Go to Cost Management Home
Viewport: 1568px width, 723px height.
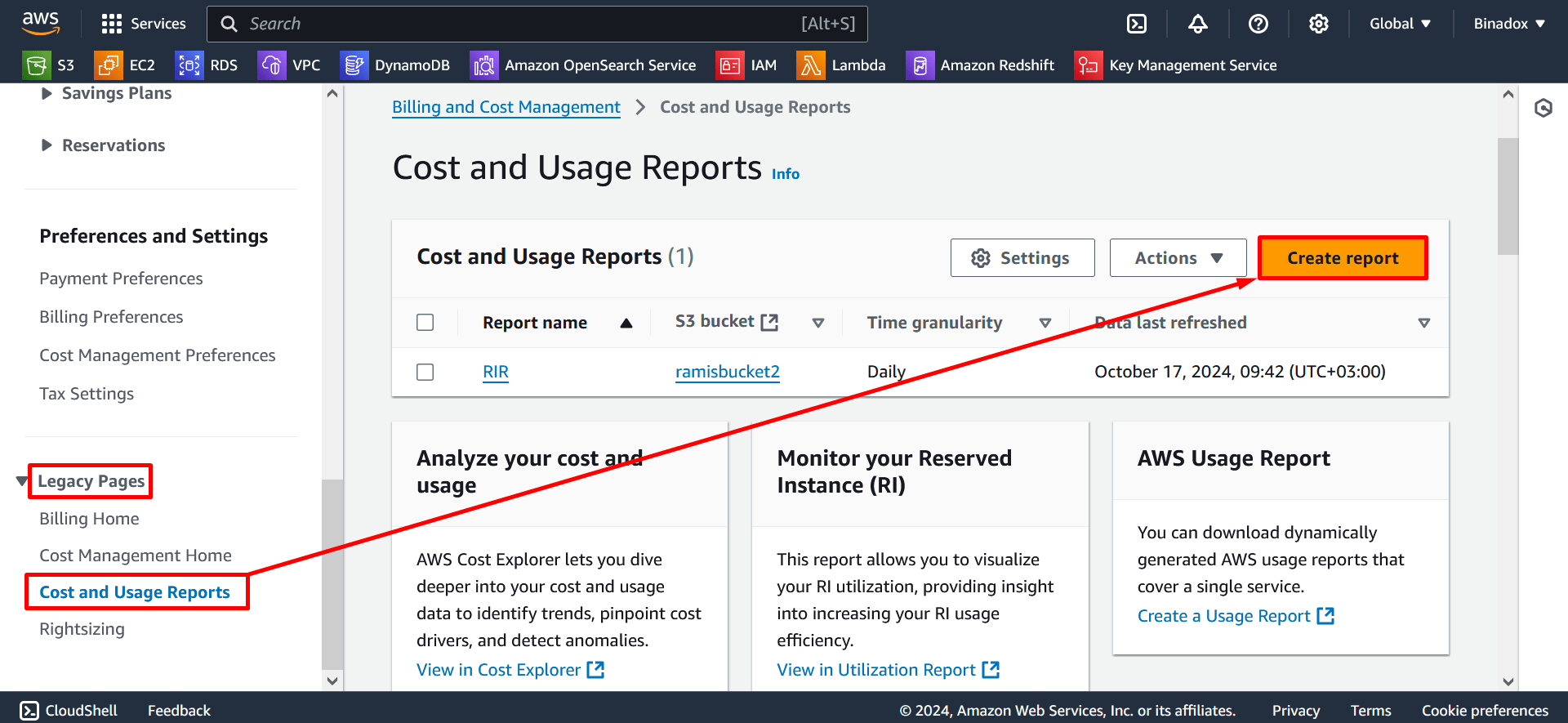(136, 556)
